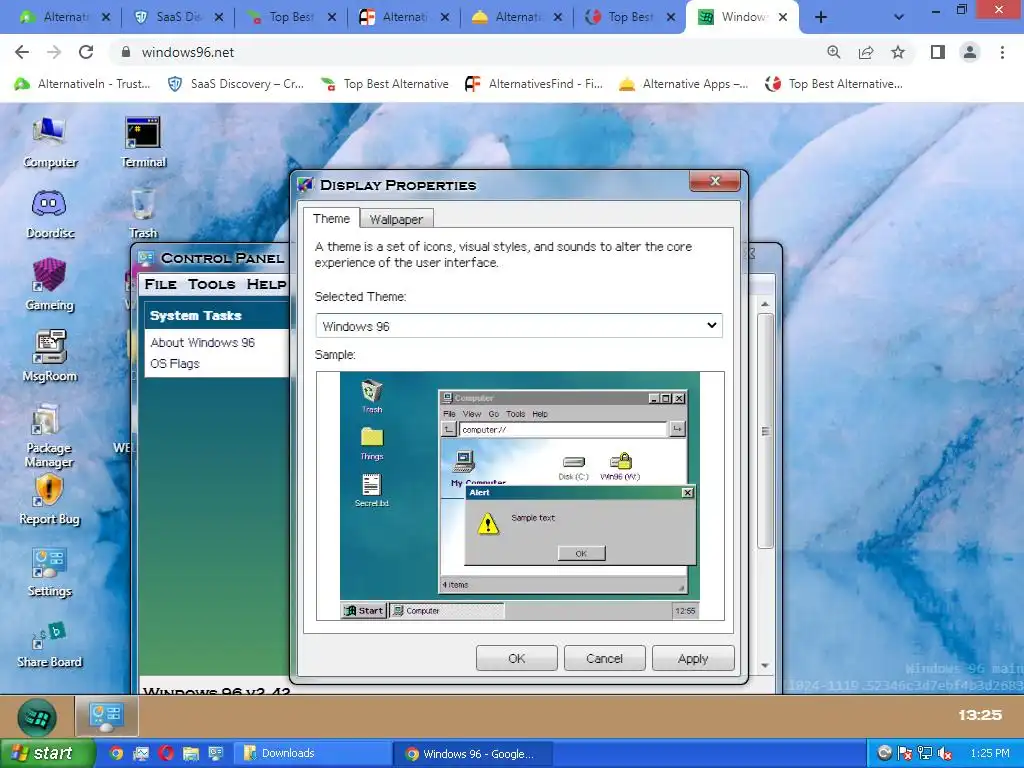Click the Windows 96 - Google taskbar button
The image size is (1024, 768).
tap(475, 753)
